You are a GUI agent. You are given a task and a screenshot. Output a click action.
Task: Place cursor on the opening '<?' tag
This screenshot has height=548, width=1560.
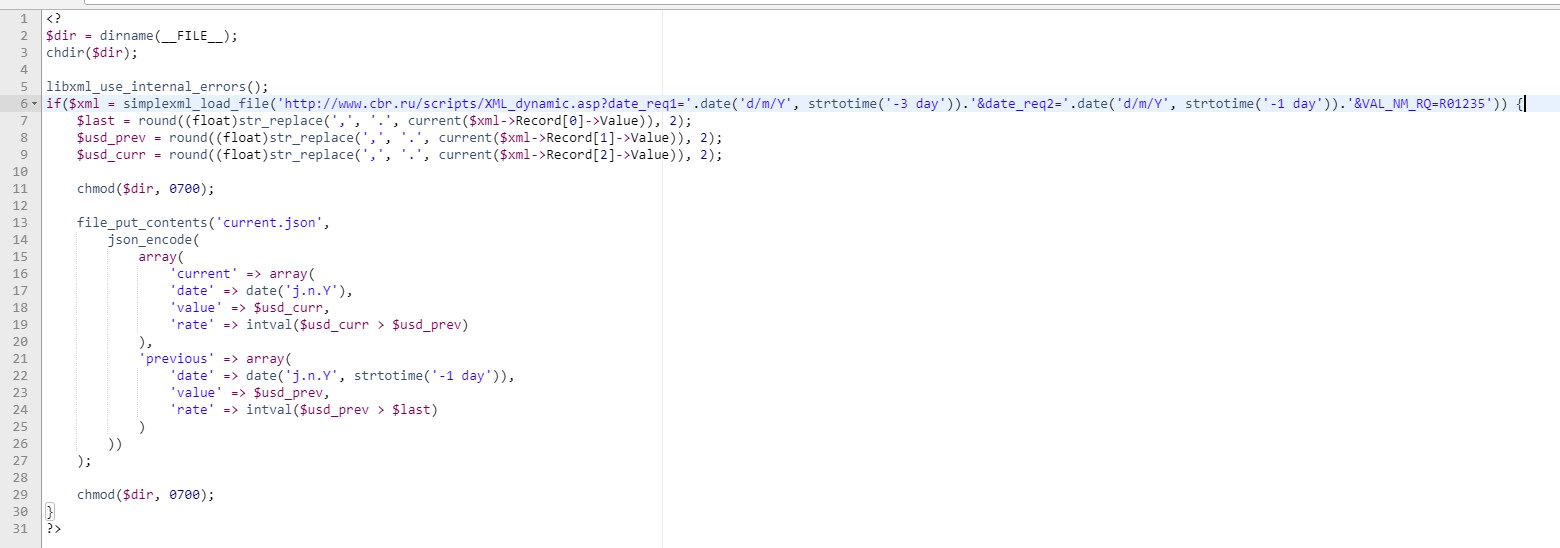pyautogui.click(x=53, y=18)
